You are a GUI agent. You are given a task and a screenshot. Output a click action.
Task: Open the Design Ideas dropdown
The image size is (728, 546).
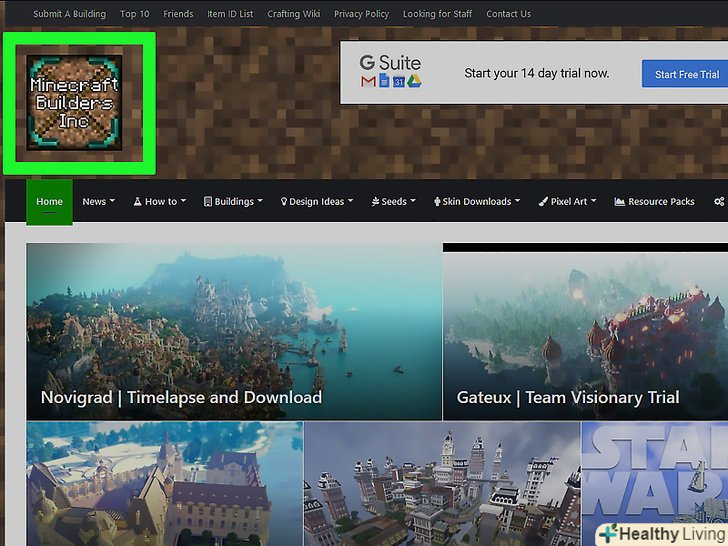click(317, 202)
